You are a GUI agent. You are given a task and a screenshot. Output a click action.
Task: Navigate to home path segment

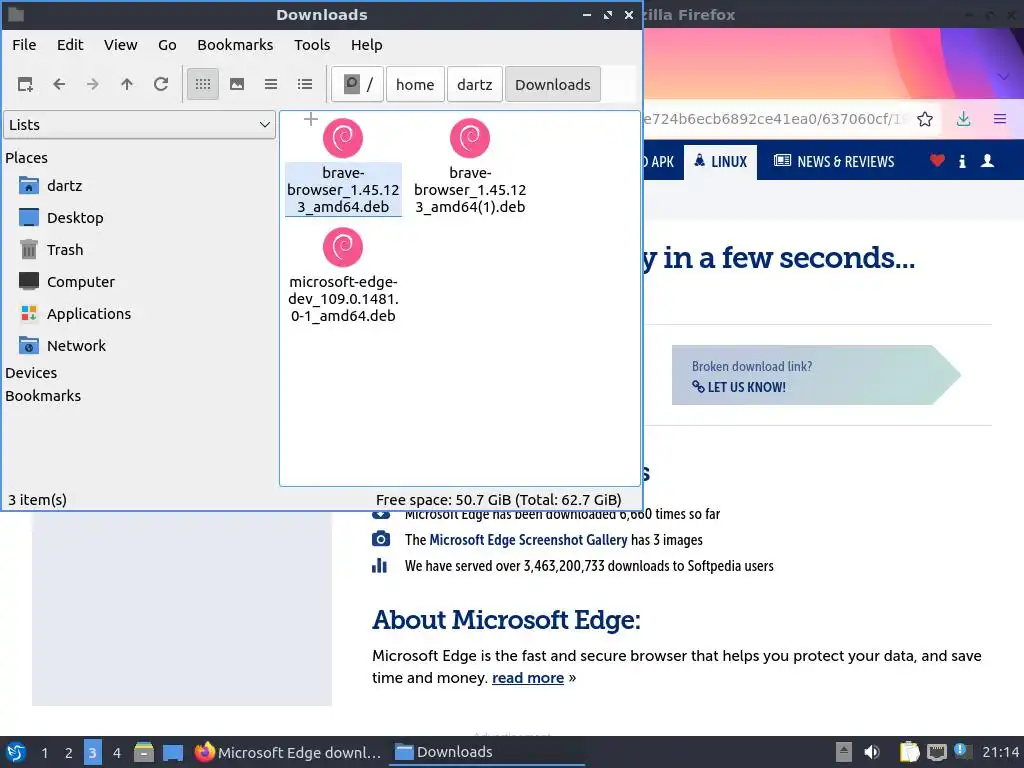(415, 84)
